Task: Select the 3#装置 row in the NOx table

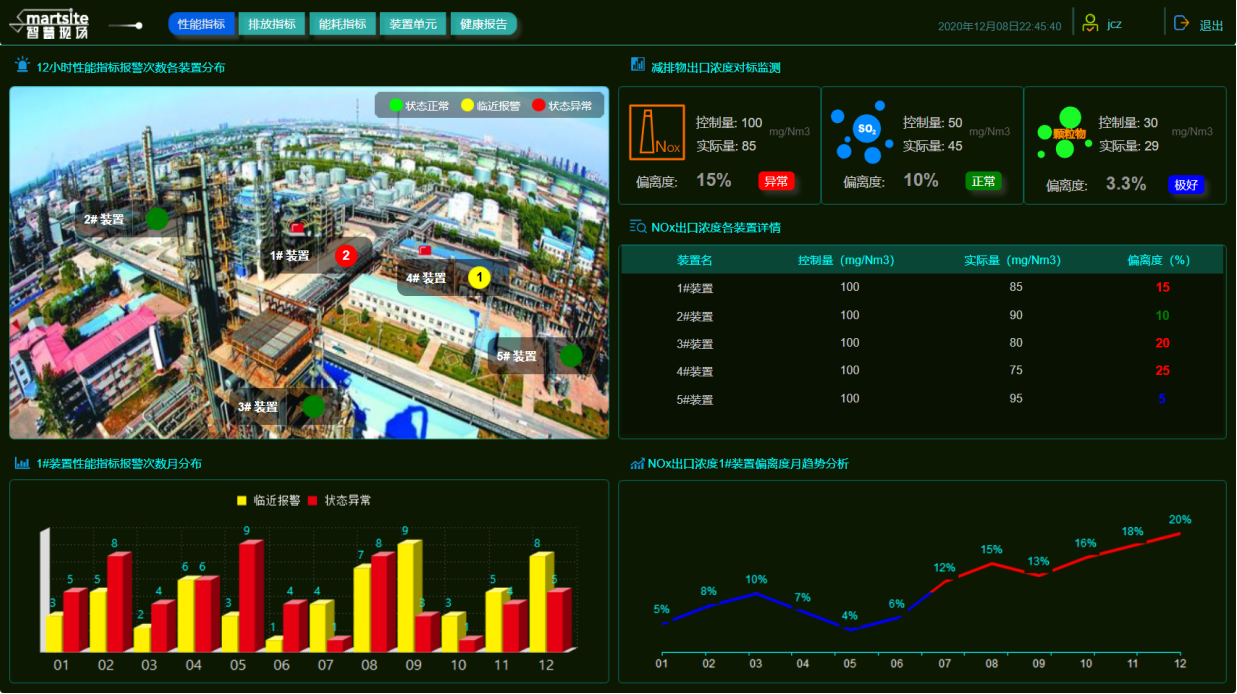Action: (695, 344)
